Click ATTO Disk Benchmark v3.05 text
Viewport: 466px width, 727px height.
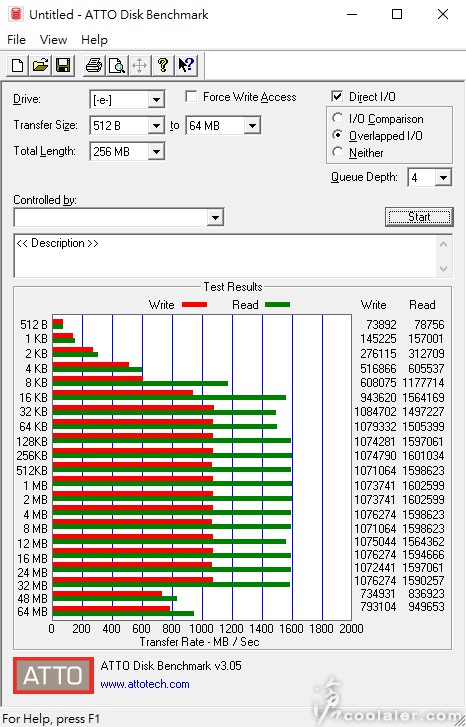[171, 666]
